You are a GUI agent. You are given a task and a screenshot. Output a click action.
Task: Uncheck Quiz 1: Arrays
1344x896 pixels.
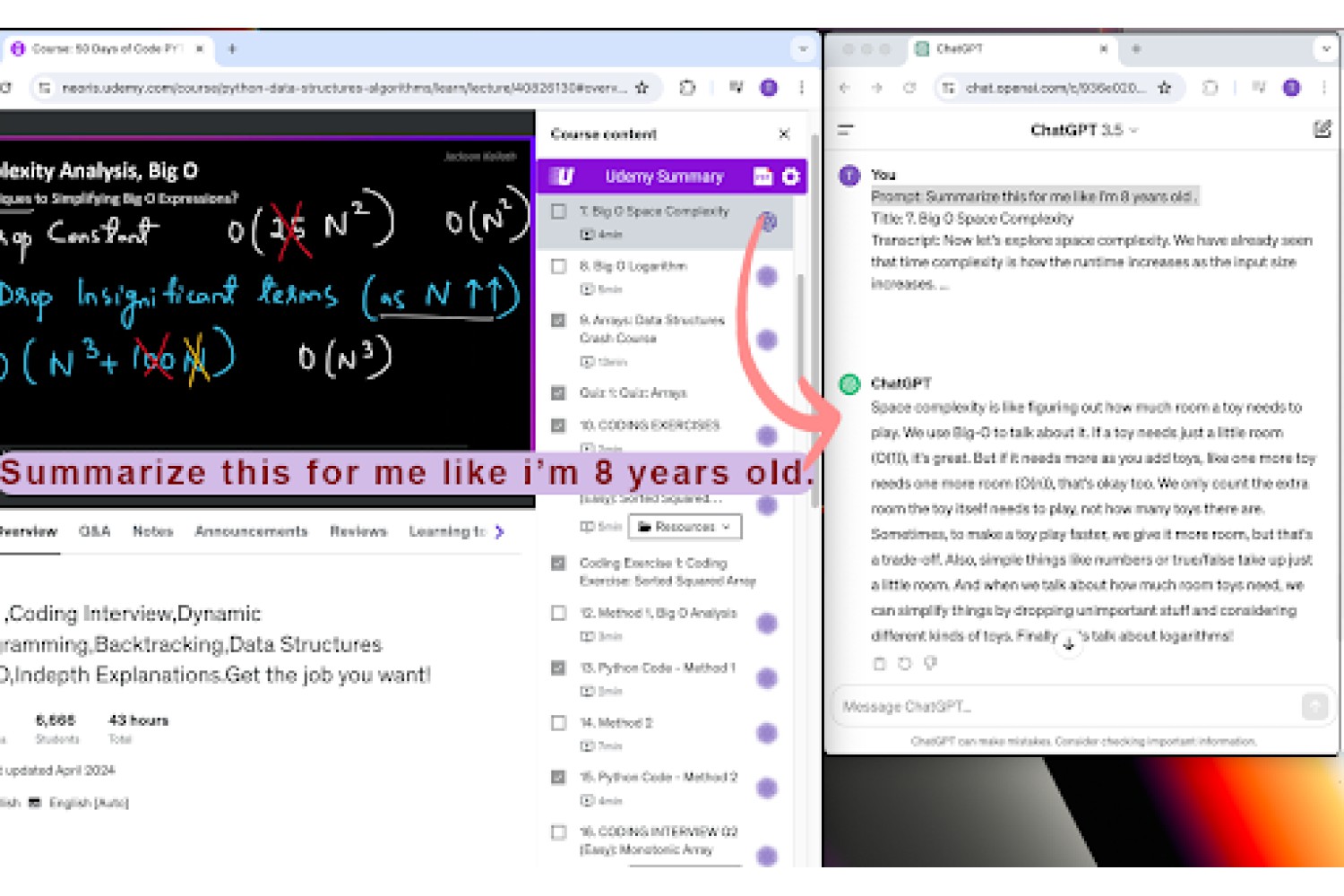tap(559, 392)
